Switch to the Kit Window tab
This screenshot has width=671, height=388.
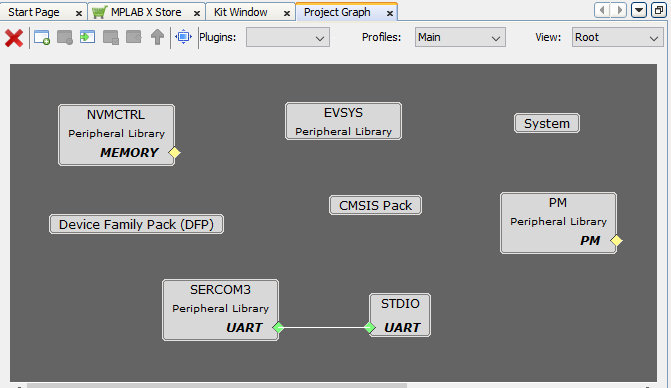(x=240, y=12)
